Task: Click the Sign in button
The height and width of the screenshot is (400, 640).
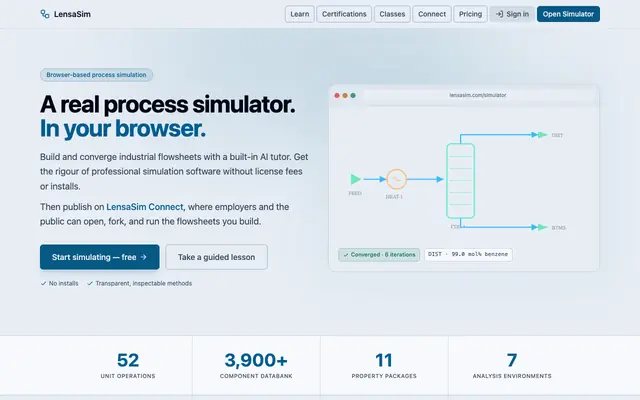Action: 512,14
